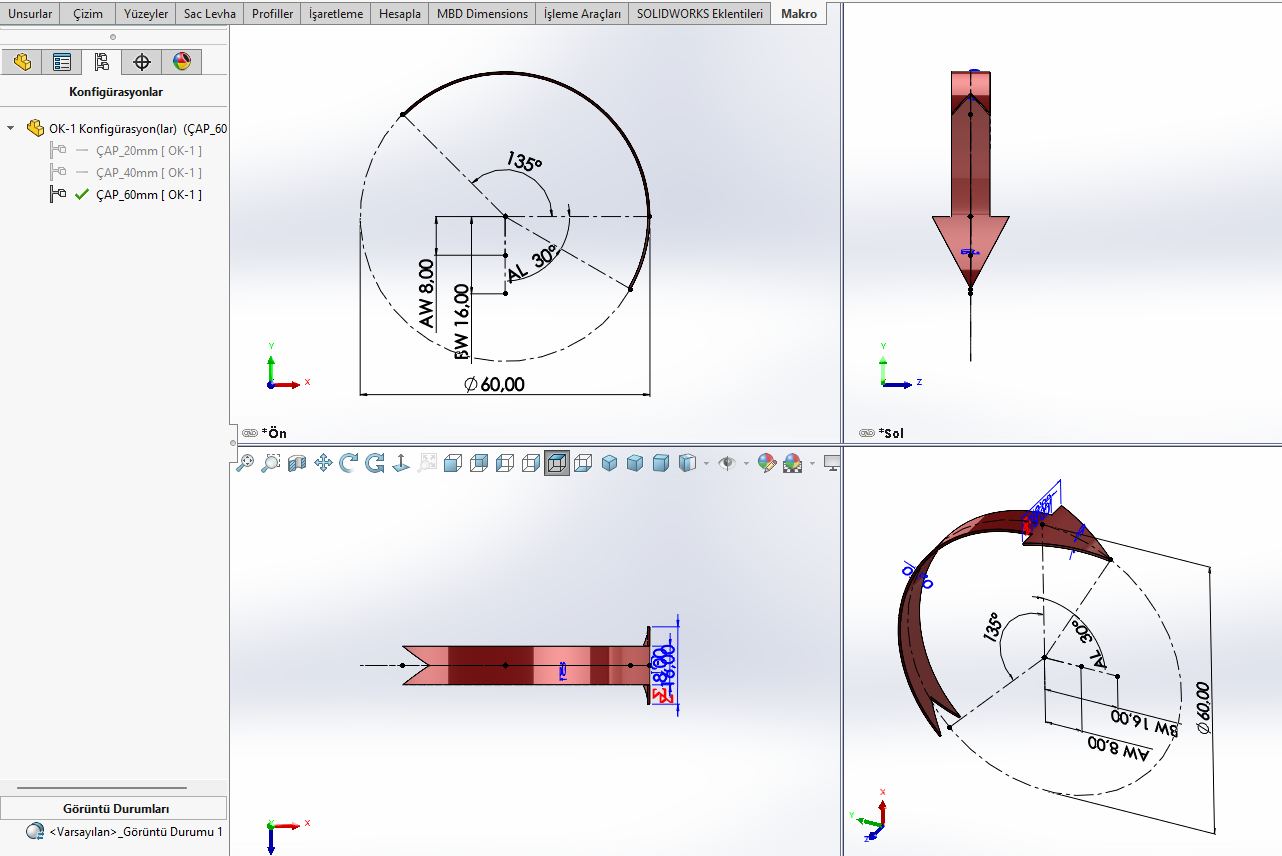Open the View Orientation dropdown arrow
The height and width of the screenshot is (856, 1282).
coord(706,464)
